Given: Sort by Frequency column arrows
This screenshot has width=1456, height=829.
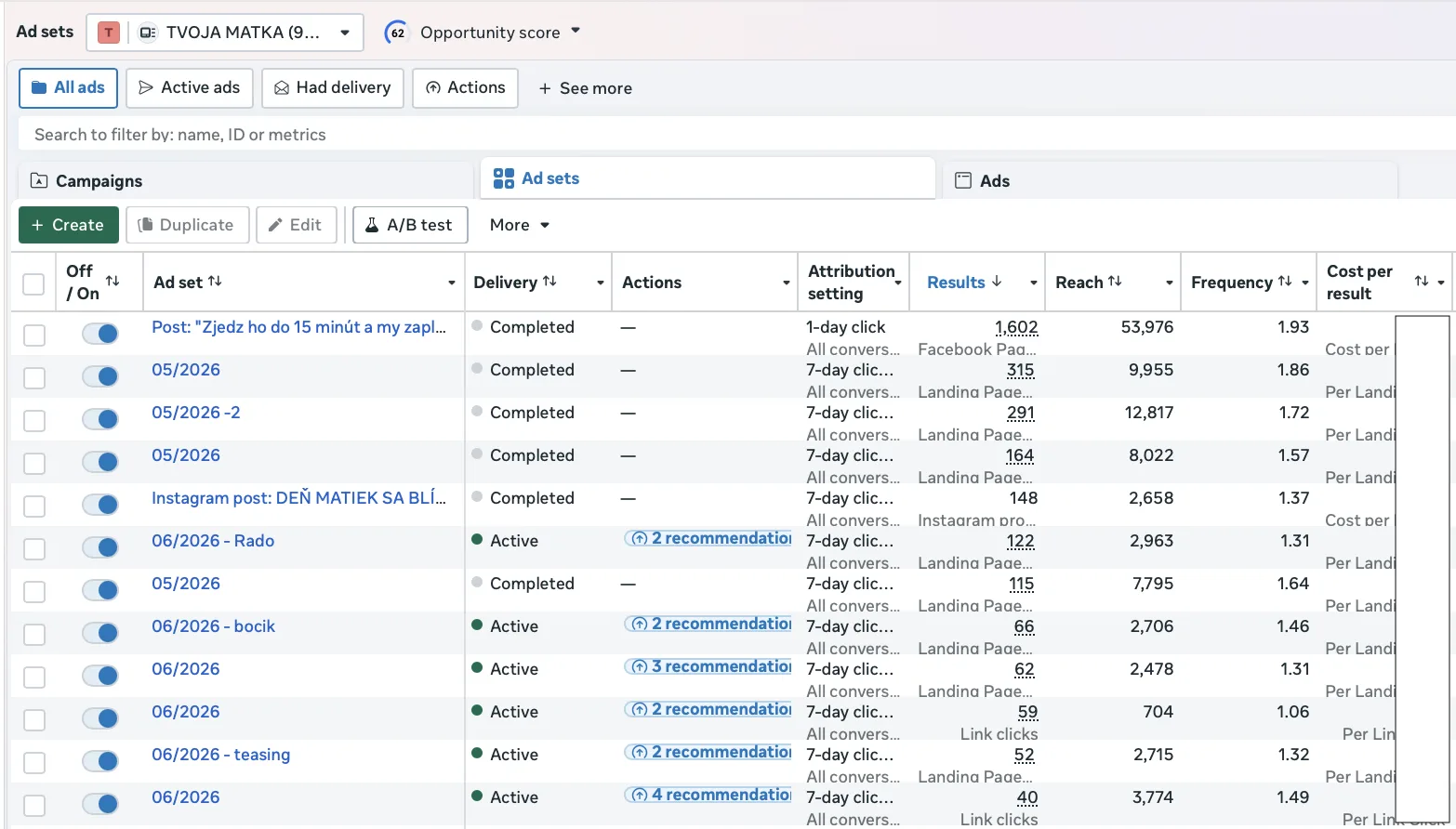Looking at the screenshot, I should [x=1285, y=281].
